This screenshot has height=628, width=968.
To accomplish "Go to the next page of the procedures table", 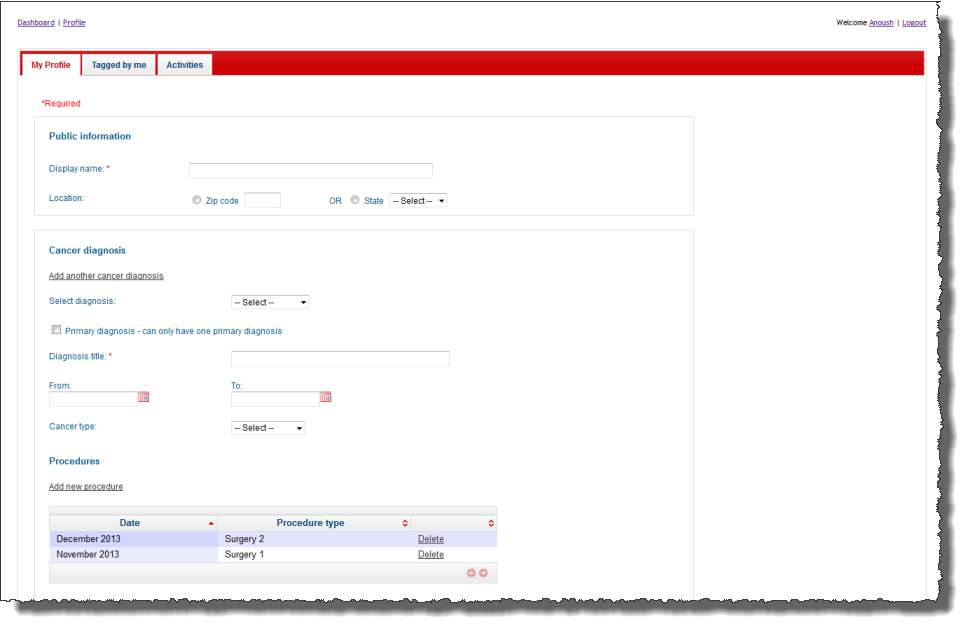I will [483, 573].
